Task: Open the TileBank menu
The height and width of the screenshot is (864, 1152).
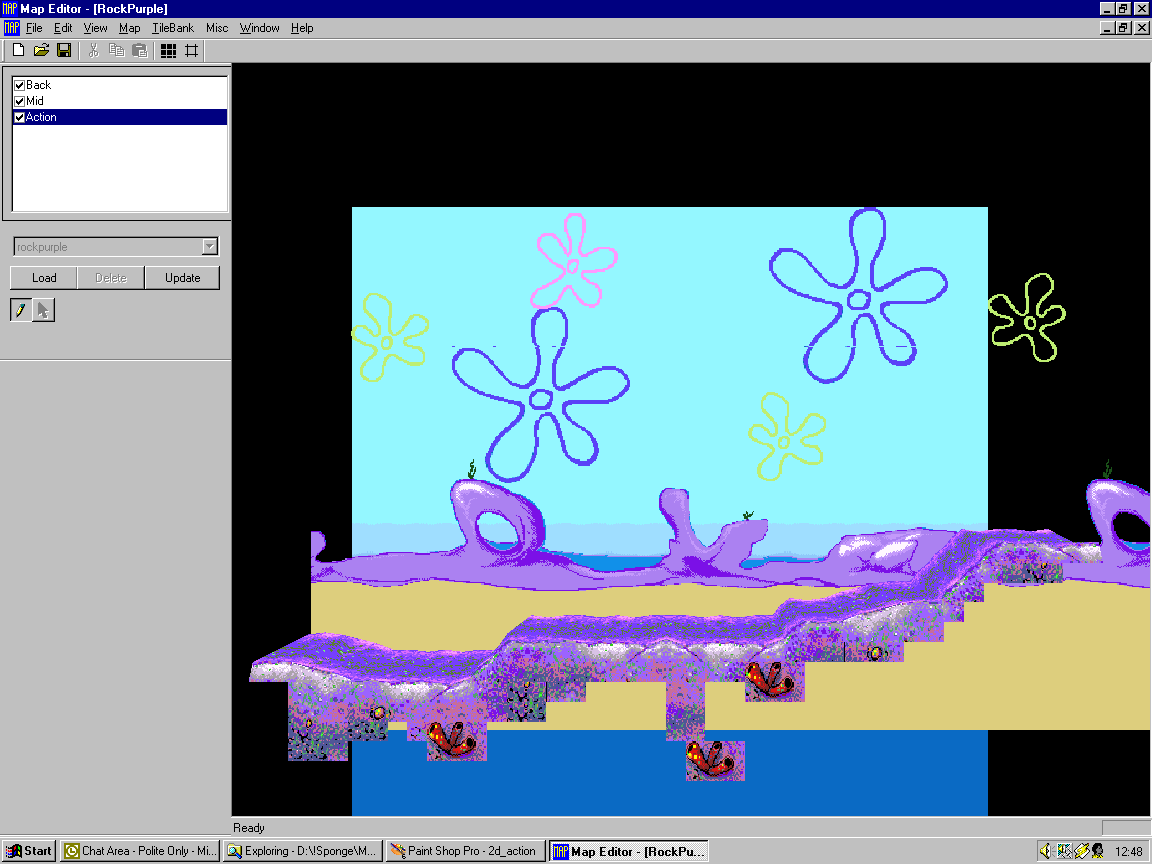Action: 173,28
